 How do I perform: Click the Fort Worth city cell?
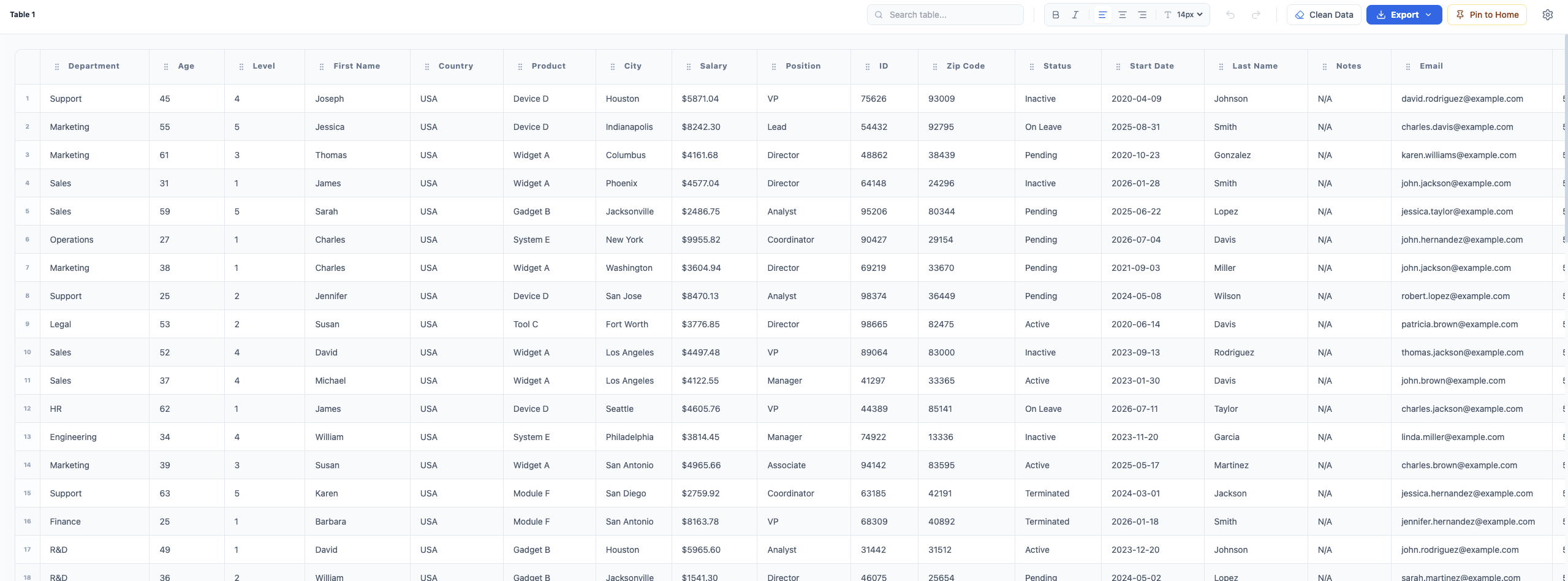(634, 324)
